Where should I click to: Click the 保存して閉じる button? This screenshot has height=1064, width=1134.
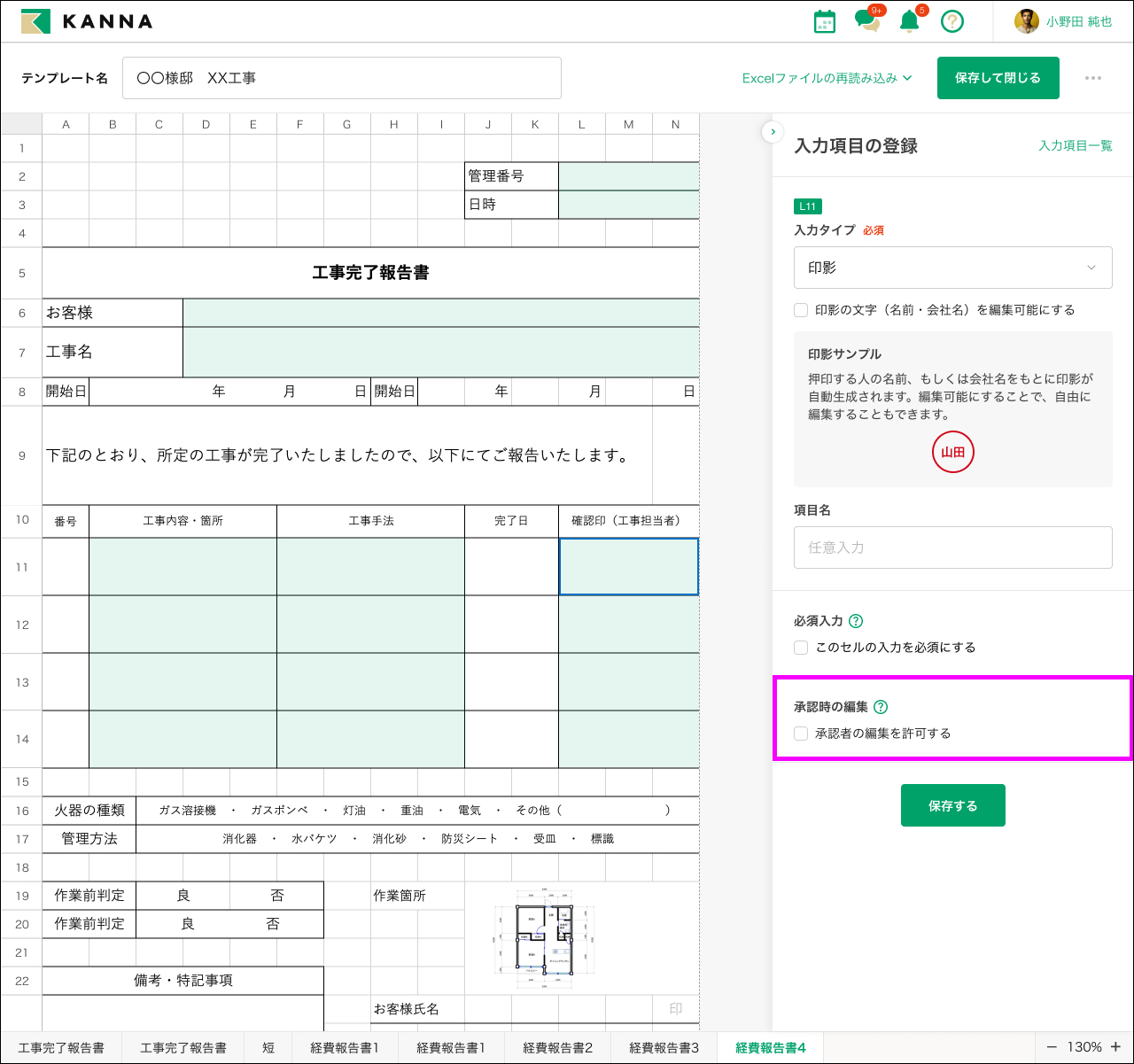pos(998,78)
